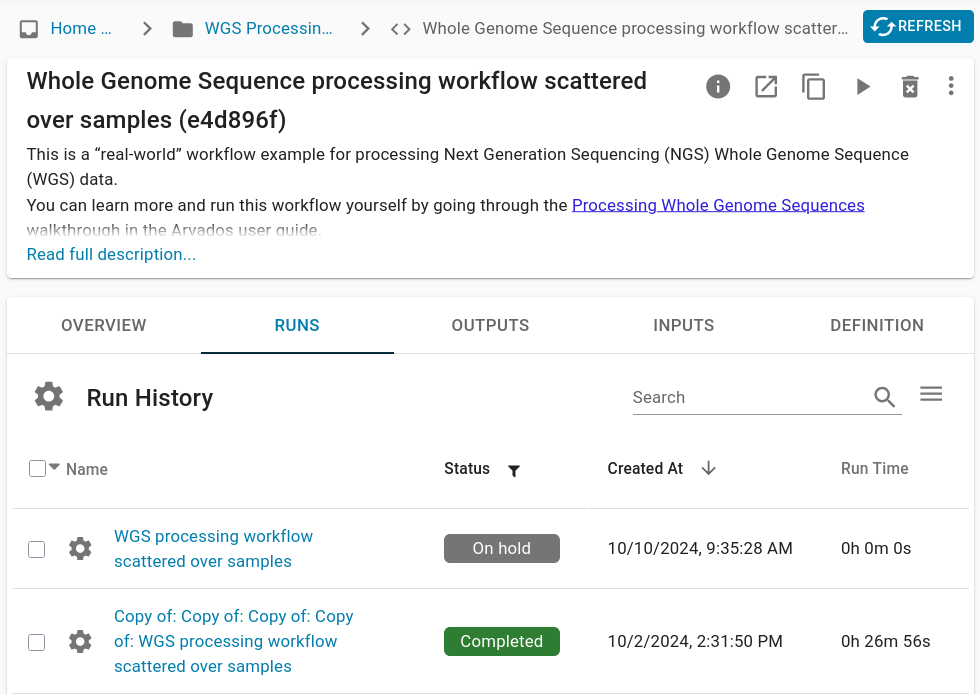The height and width of the screenshot is (694, 980).
Task: Open the hamburger list options icon
Action: click(x=931, y=393)
